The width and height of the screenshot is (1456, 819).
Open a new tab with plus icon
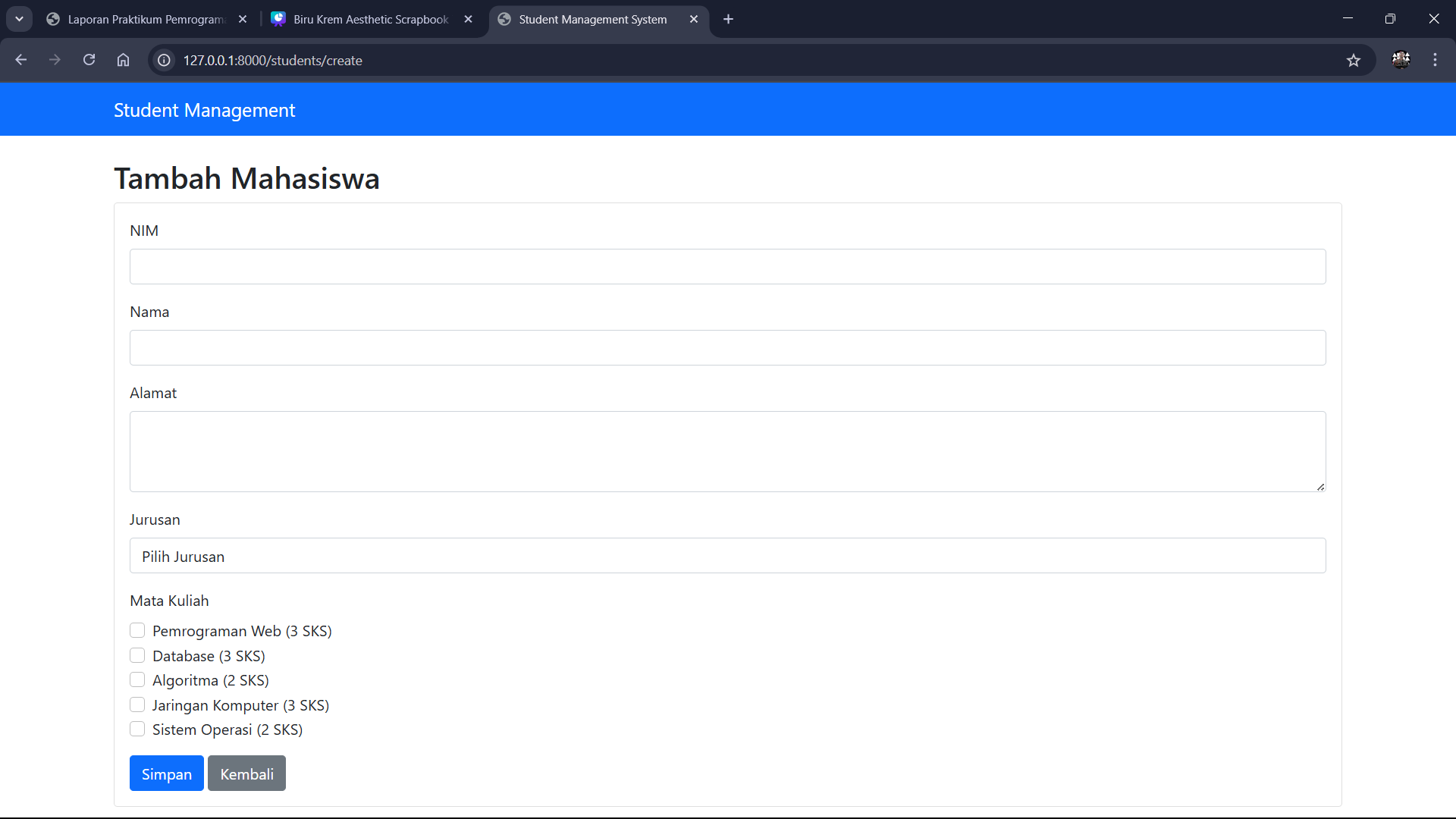click(x=728, y=19)
